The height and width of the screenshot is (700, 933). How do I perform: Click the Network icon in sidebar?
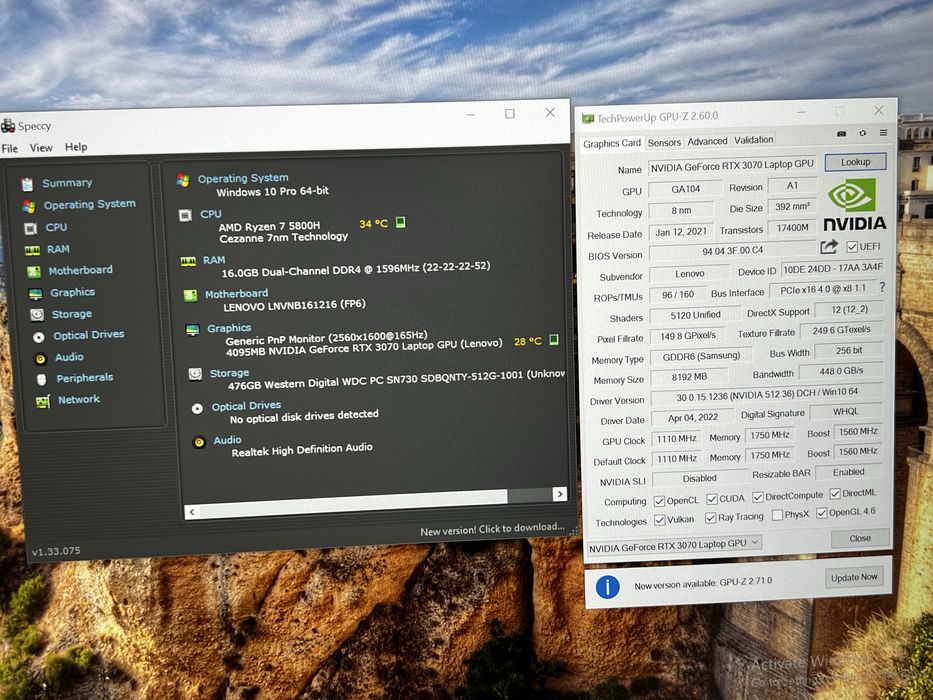click(x=43, y=402)
